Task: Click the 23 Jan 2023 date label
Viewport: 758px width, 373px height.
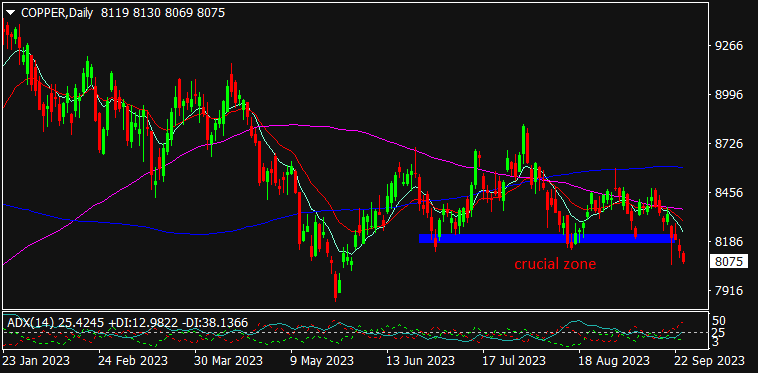Action: [36, 360]
